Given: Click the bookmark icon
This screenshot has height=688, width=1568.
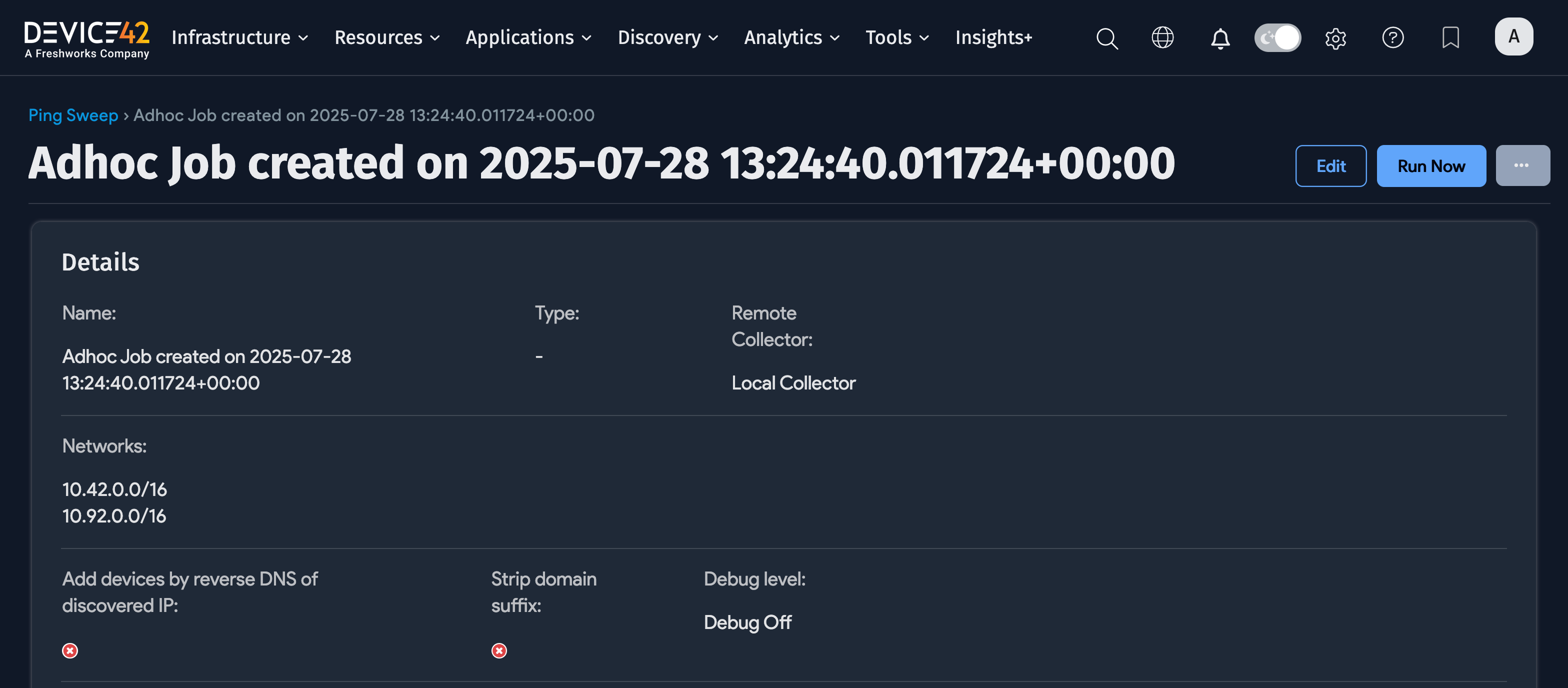Looking at the screenshot, I should tap(1450, 37).
